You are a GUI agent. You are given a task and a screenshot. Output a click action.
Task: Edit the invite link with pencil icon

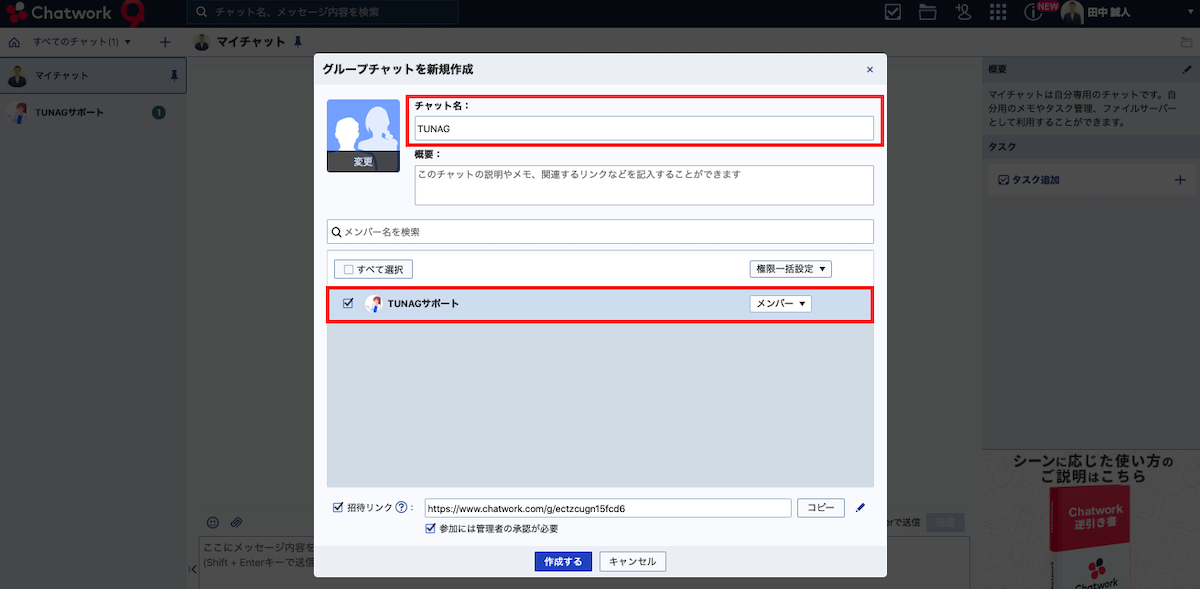[x=861, y=507]
